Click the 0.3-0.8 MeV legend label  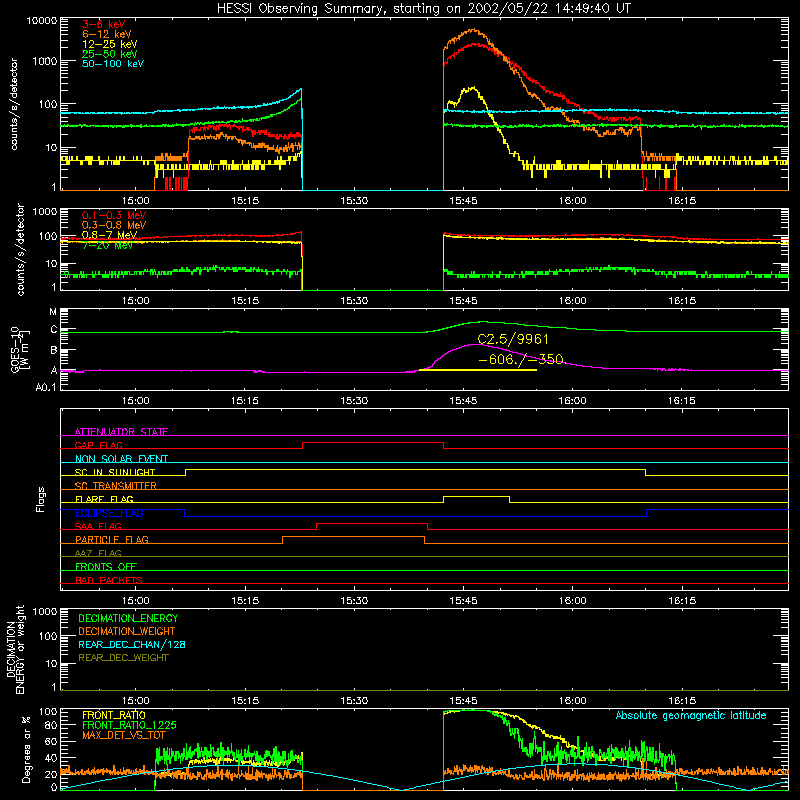pyautogui.click(x=114, y=225)
